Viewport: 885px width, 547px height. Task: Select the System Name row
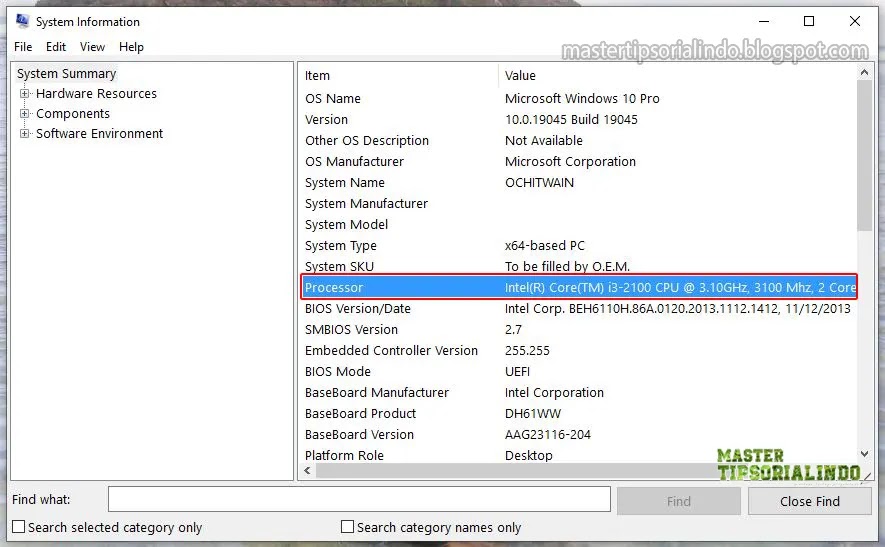click(x=578, y=182)
